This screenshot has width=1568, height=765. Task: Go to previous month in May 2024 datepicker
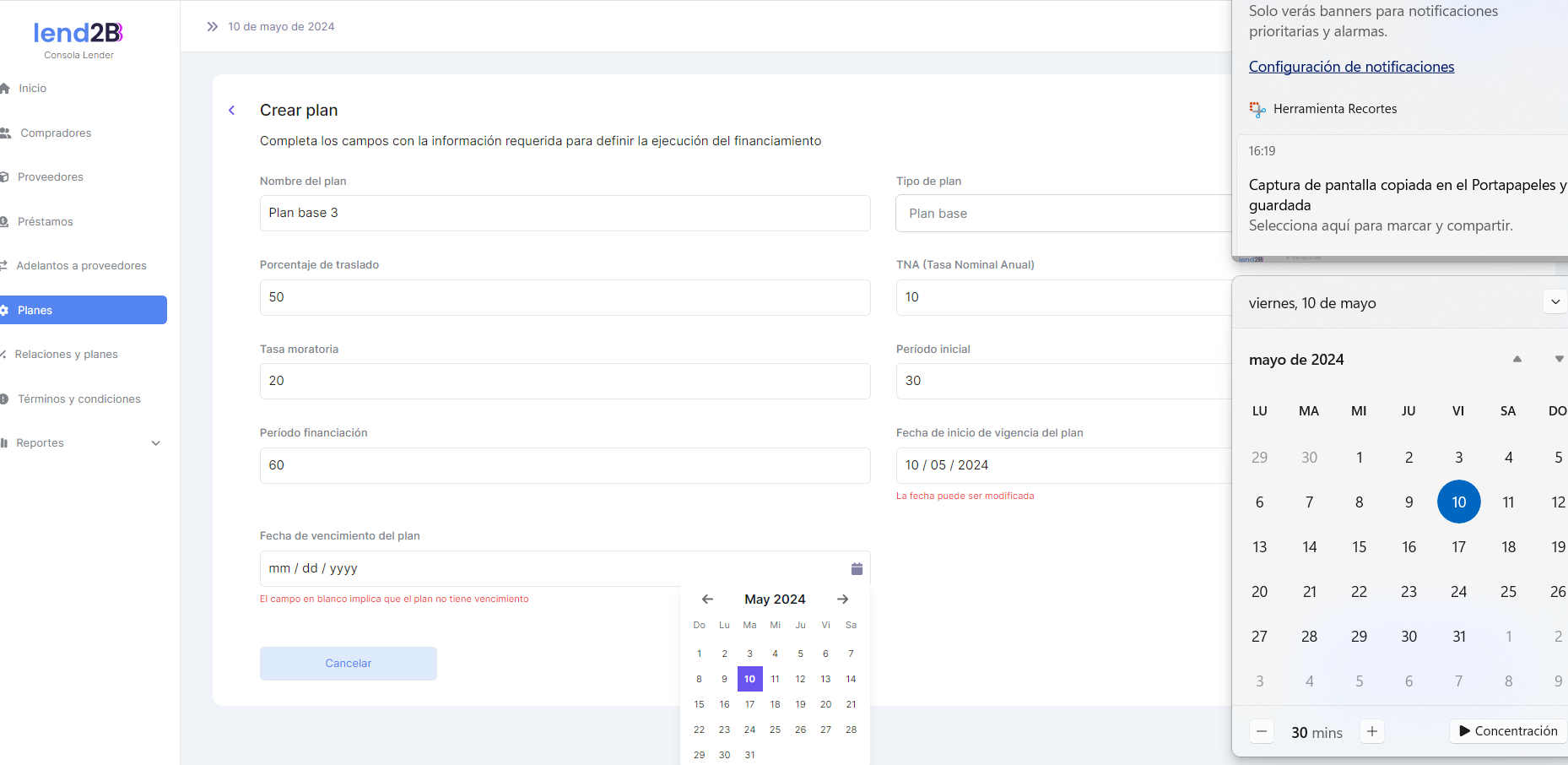pyautogui.click(x=707, y=600)
